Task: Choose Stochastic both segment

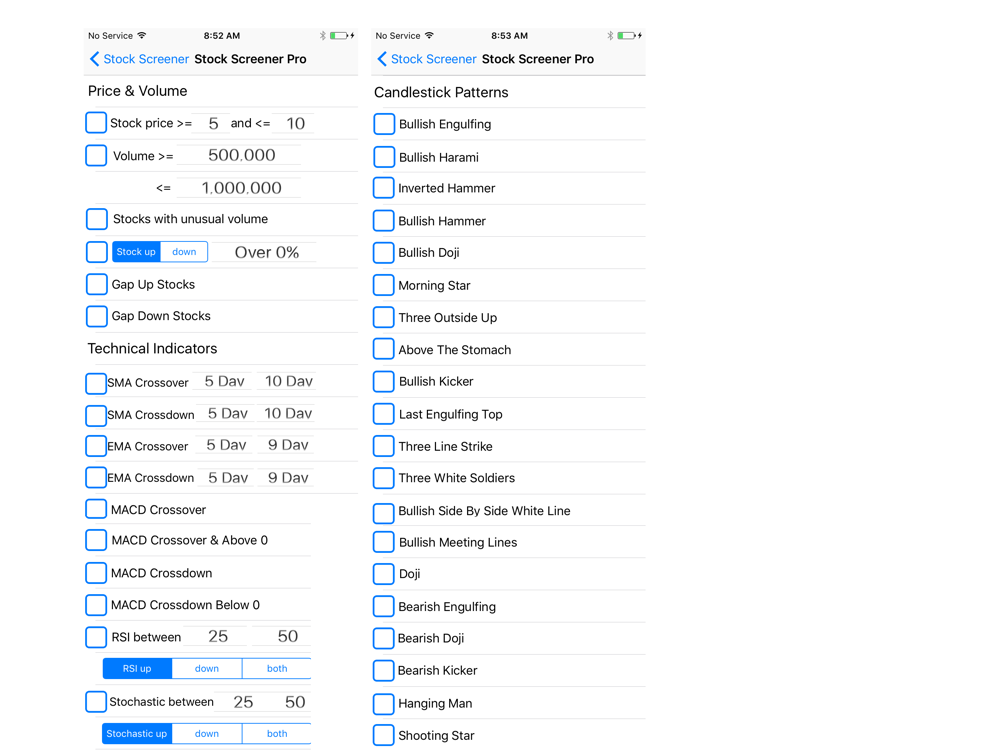Action: [x=277, y=733]
